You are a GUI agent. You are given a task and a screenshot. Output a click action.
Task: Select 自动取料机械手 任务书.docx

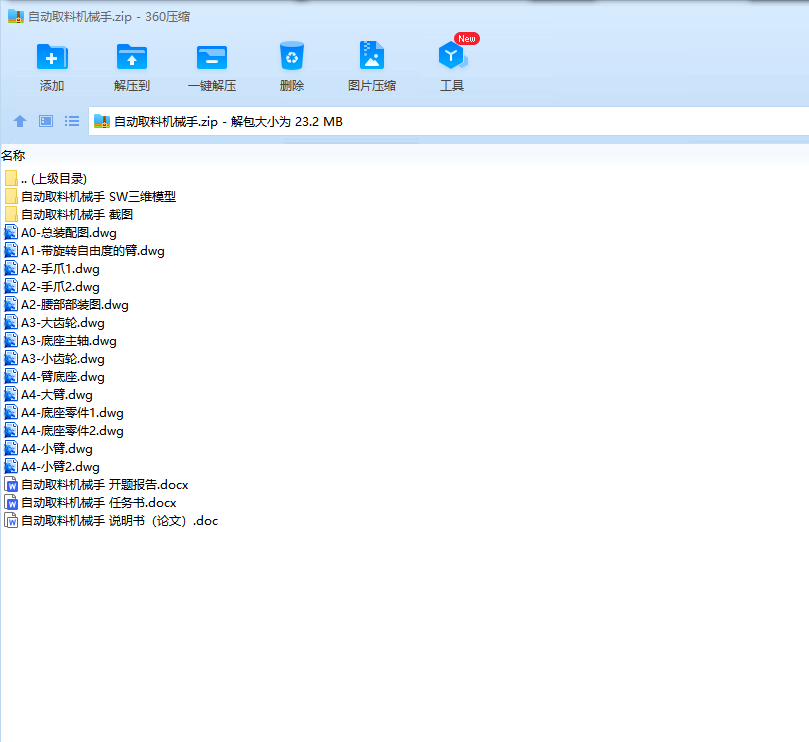90,503
